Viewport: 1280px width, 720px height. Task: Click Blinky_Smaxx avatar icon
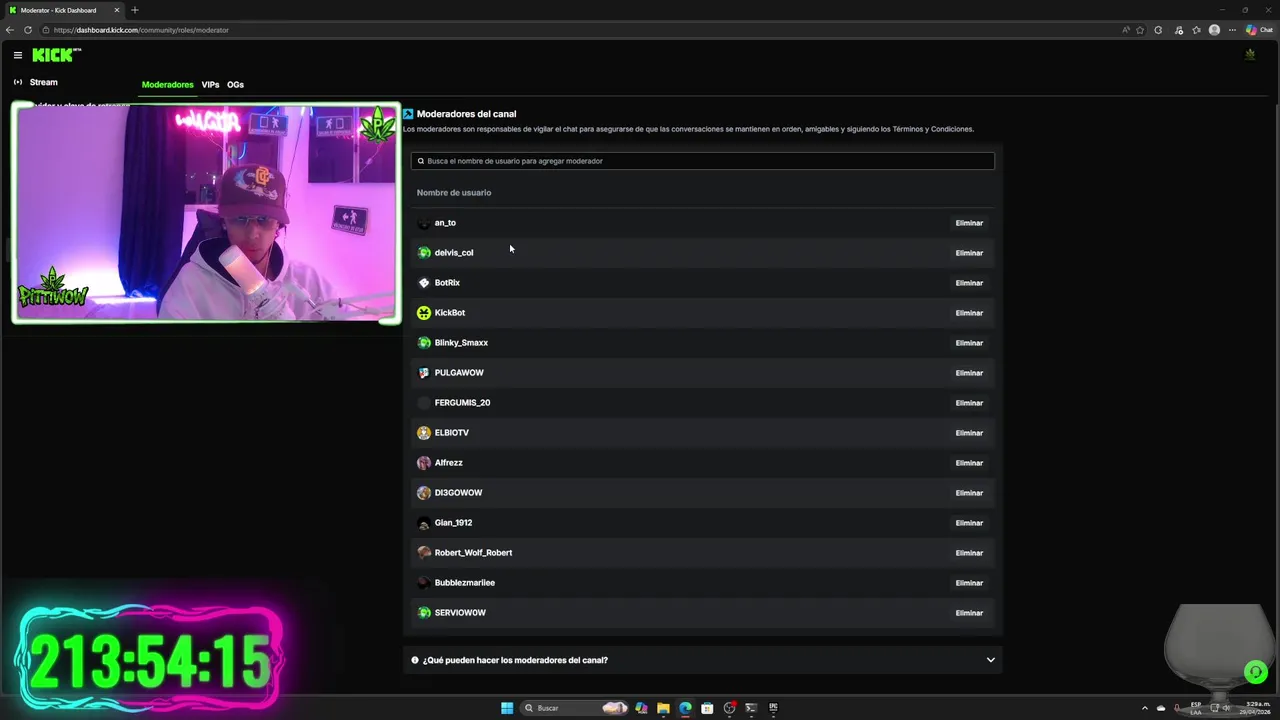click(x=424, y=343)
